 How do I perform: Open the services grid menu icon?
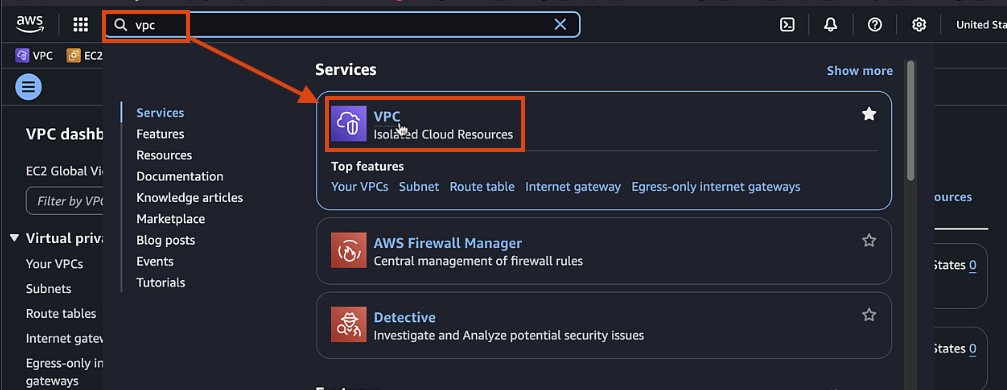(x=80, y=25)
